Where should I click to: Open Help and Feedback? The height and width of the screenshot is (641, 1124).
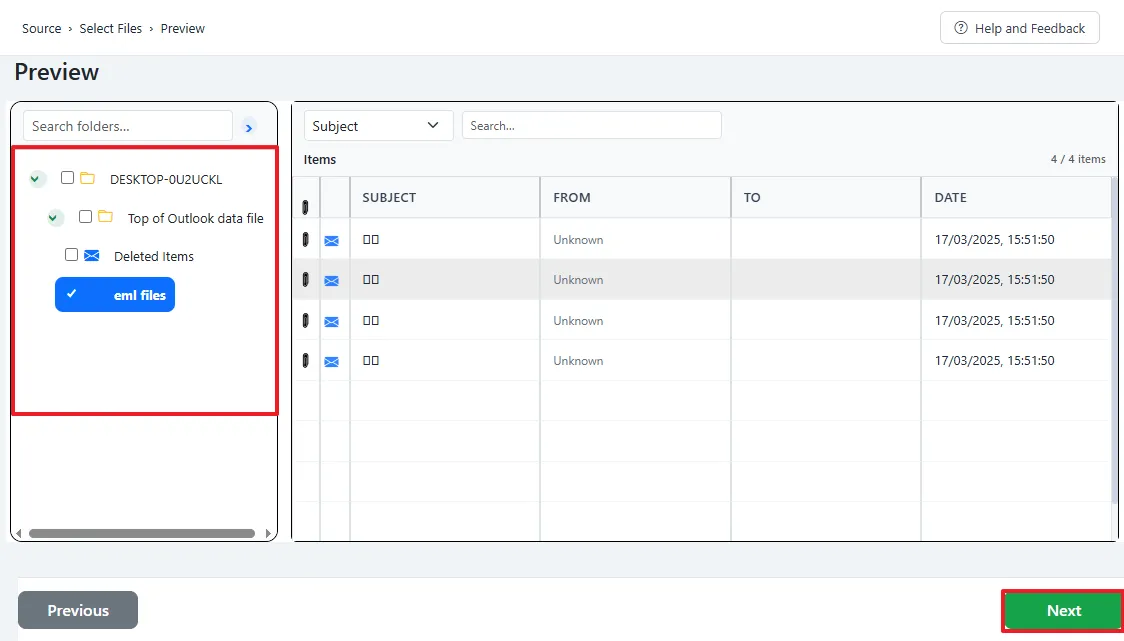1019,28
